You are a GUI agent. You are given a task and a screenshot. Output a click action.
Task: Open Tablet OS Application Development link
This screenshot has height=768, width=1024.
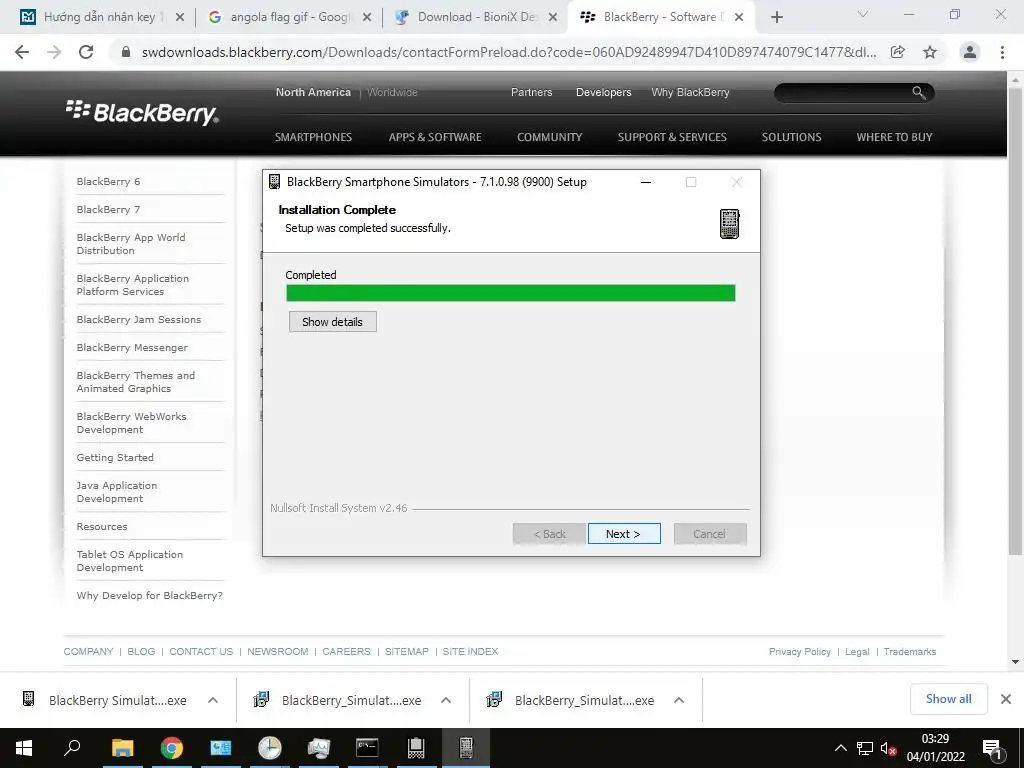[130, 561]
